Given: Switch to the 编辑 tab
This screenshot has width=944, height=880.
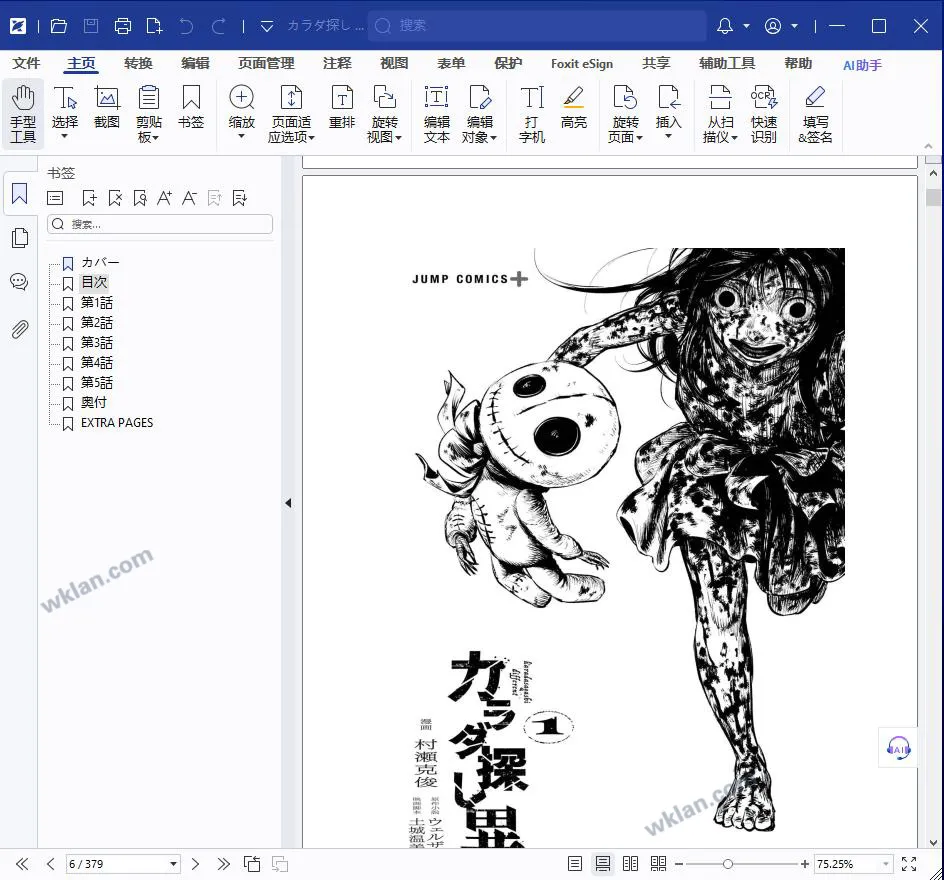Looking at the screenshot, I should tap(196, 63).
